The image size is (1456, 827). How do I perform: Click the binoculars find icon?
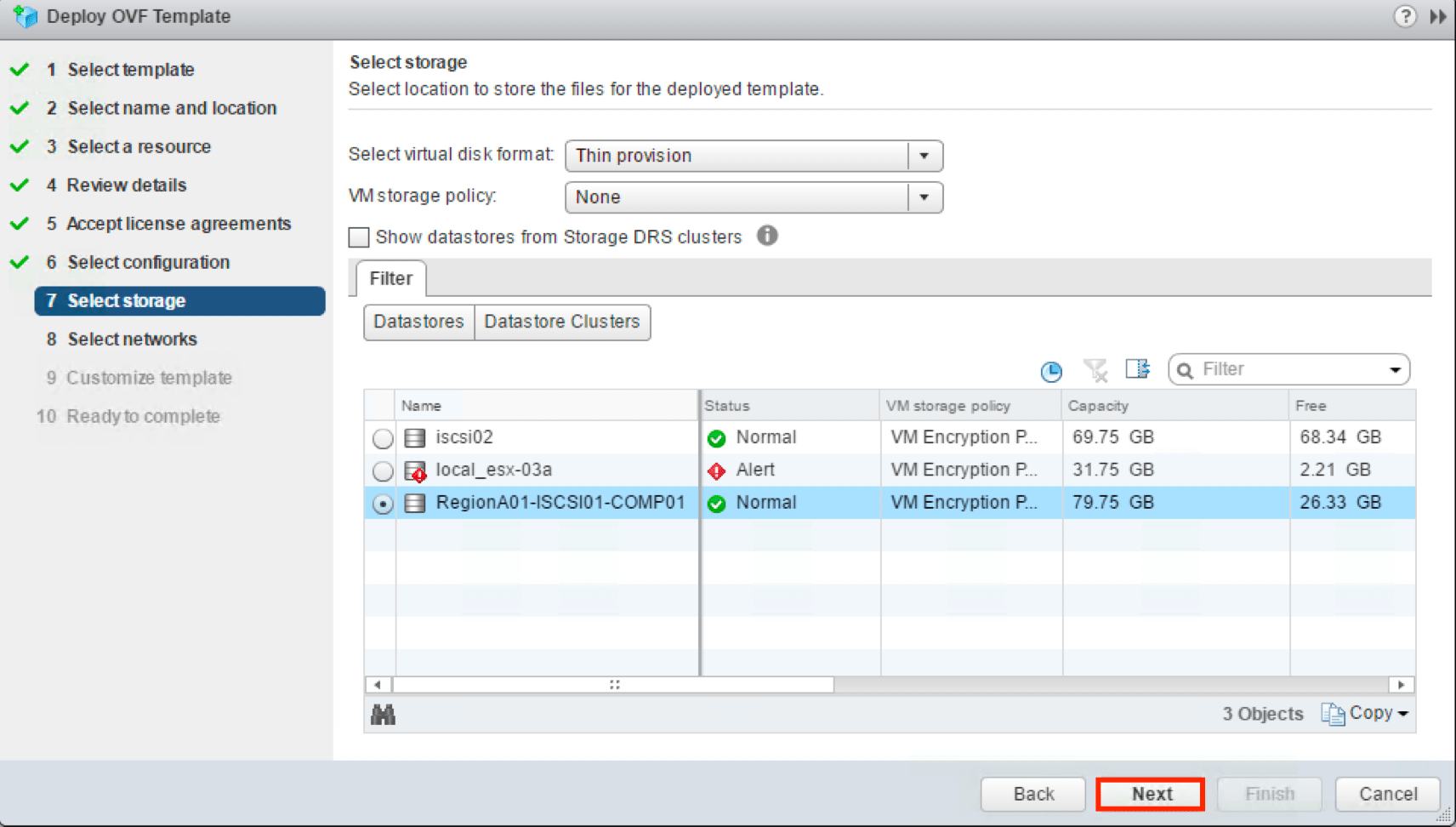(x=383, y=715)
